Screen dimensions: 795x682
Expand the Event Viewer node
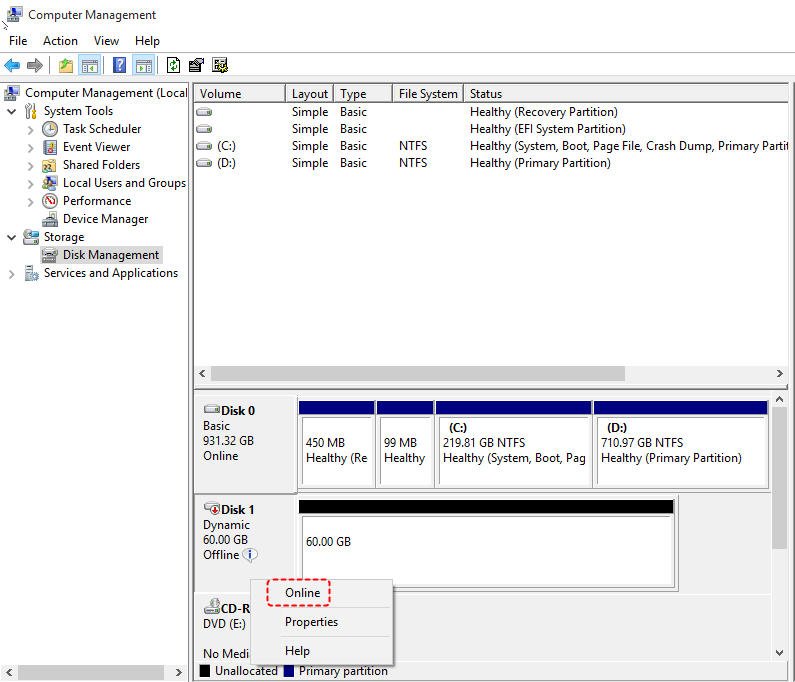pyautogui.click(x=30, y=148)
